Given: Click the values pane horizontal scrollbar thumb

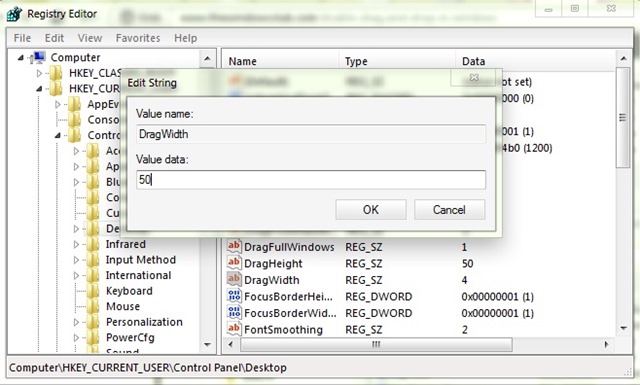Looking at the screenshot, I should tap(376, 345).
